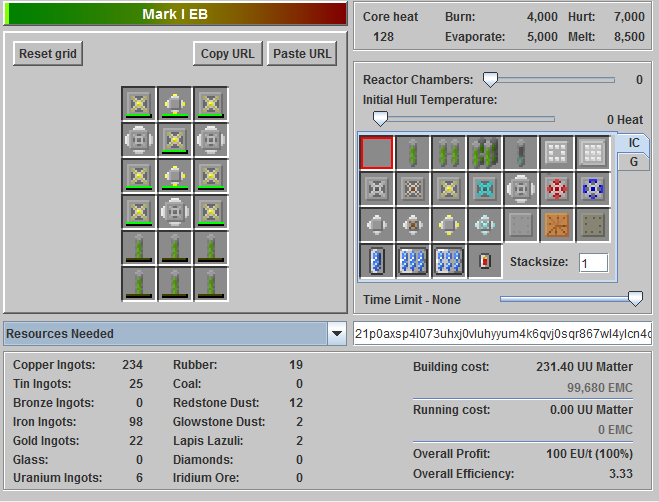This screenshot has height=502, width=659.
Task: Click the Paste URL button
Action: click(302, 53)
